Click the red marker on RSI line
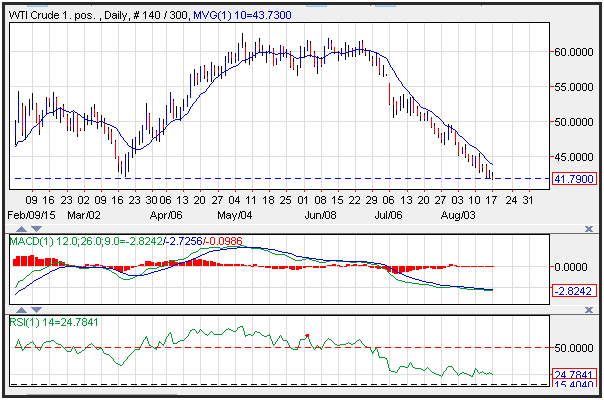Screen dimensions: 604x400 point(307,336)
